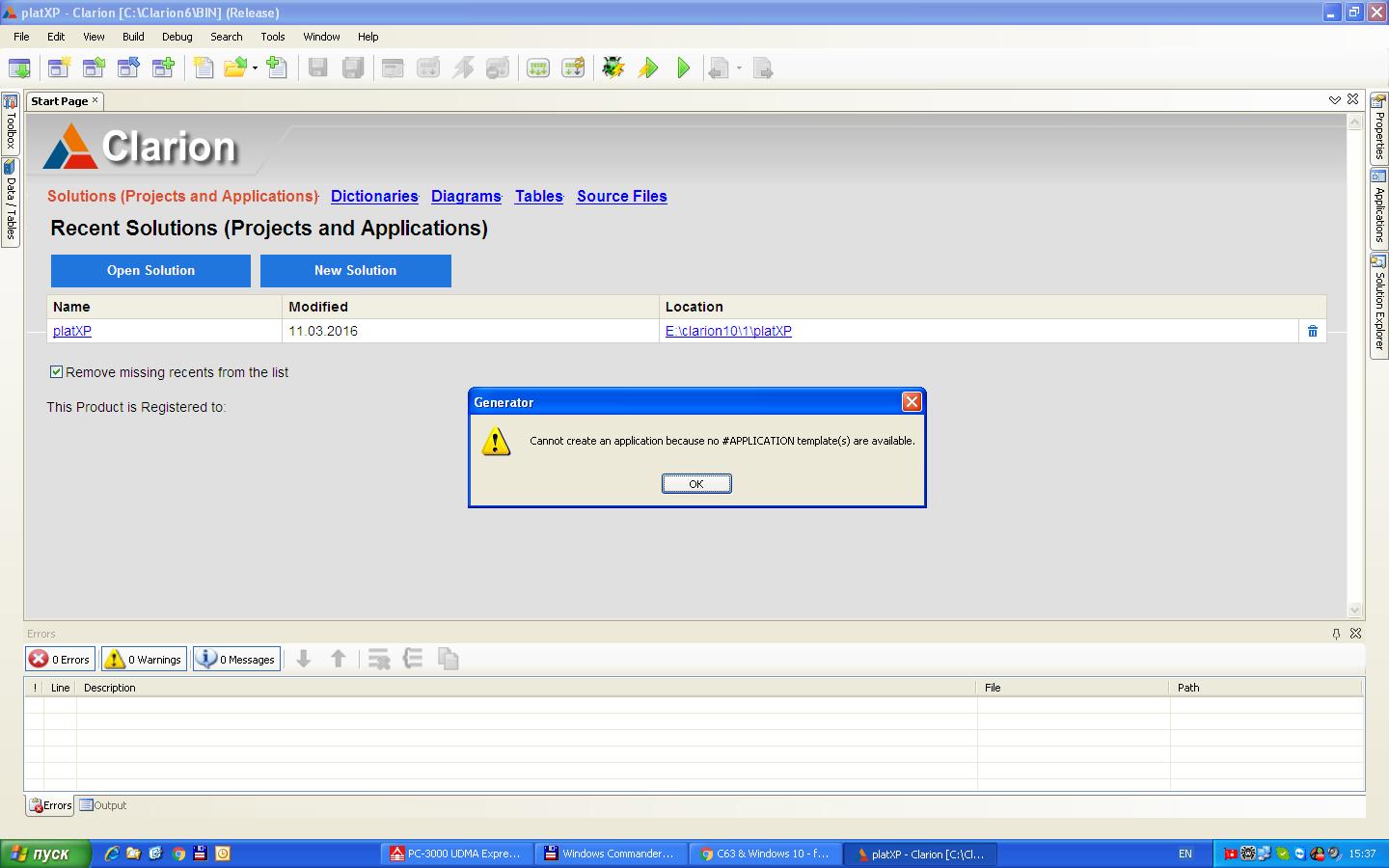This screenshot has height=868, width=1389.
Task: Click the play with lightning bolt icon
Action: [x=648, y=68]
